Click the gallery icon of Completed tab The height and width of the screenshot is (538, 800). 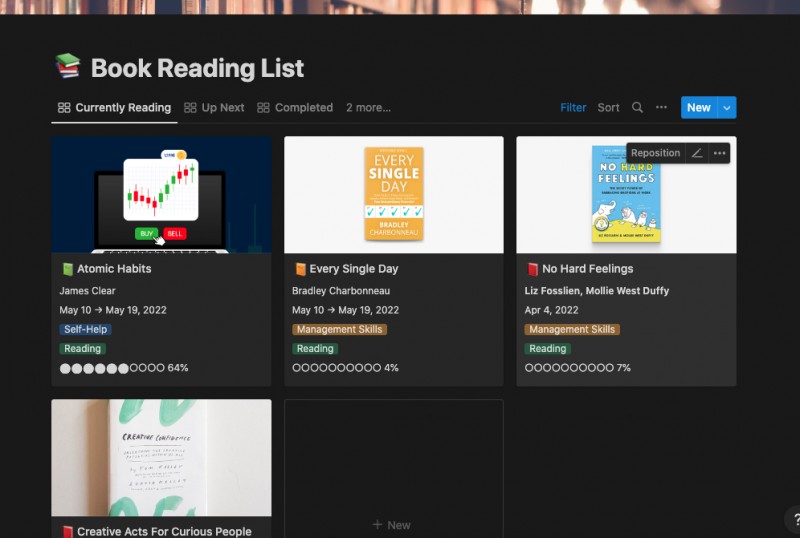tap(263, 108)
